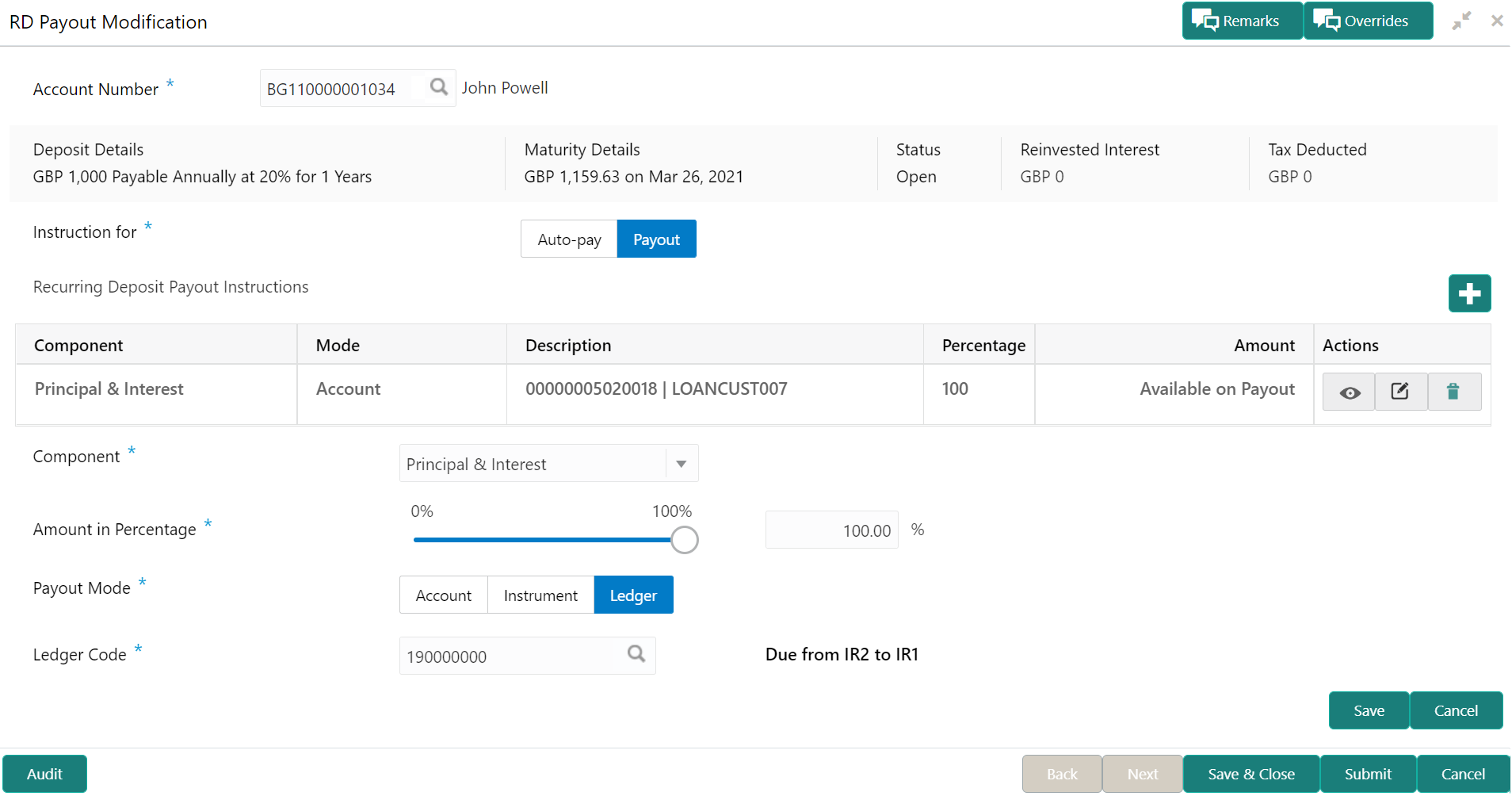Collapse the window using the minimize arrows icon
The image size is (1512, 796).
click(x=1461, y=21)
